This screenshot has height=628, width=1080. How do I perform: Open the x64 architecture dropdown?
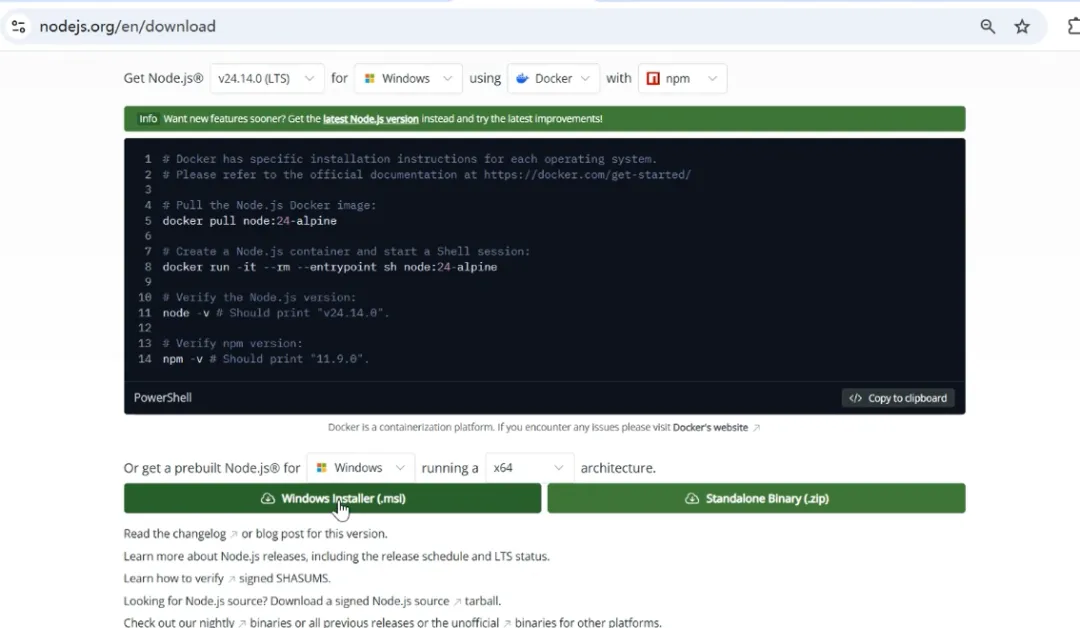point(530,468)
